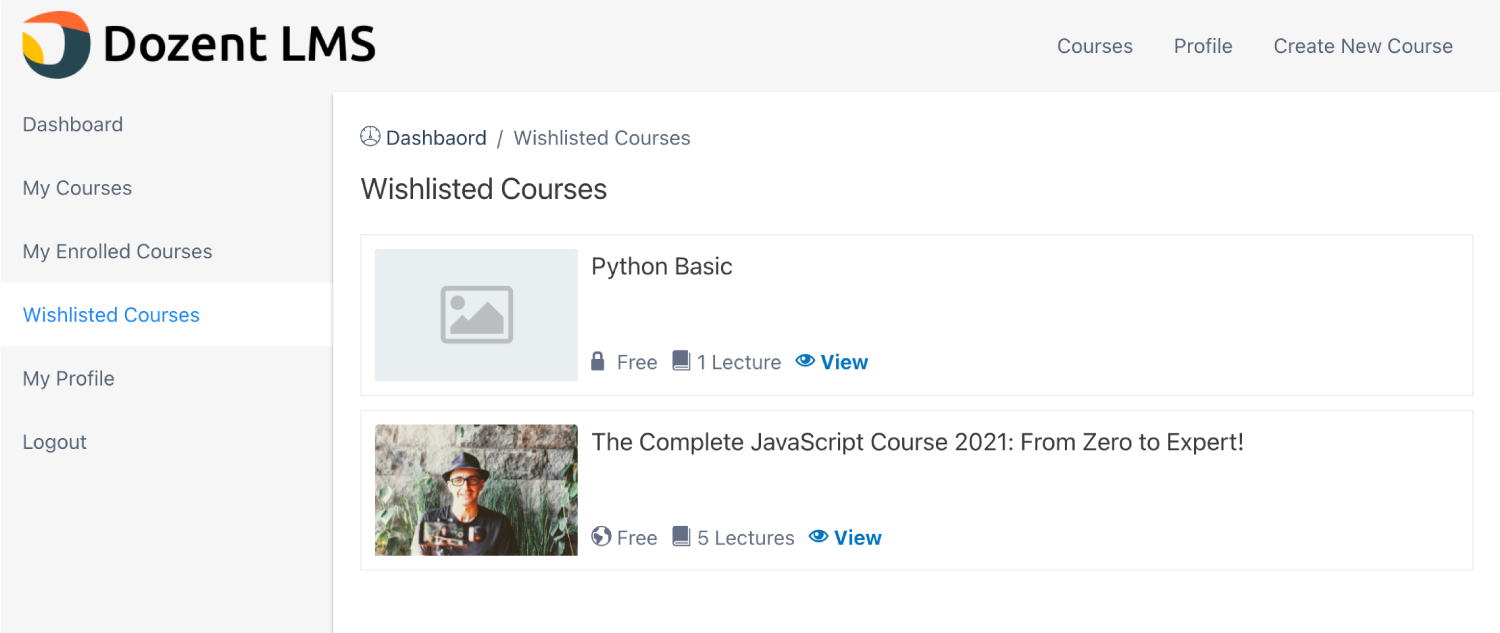Click the JavaScript course thumbnail image
The image size is (1500, 633).
476,490
